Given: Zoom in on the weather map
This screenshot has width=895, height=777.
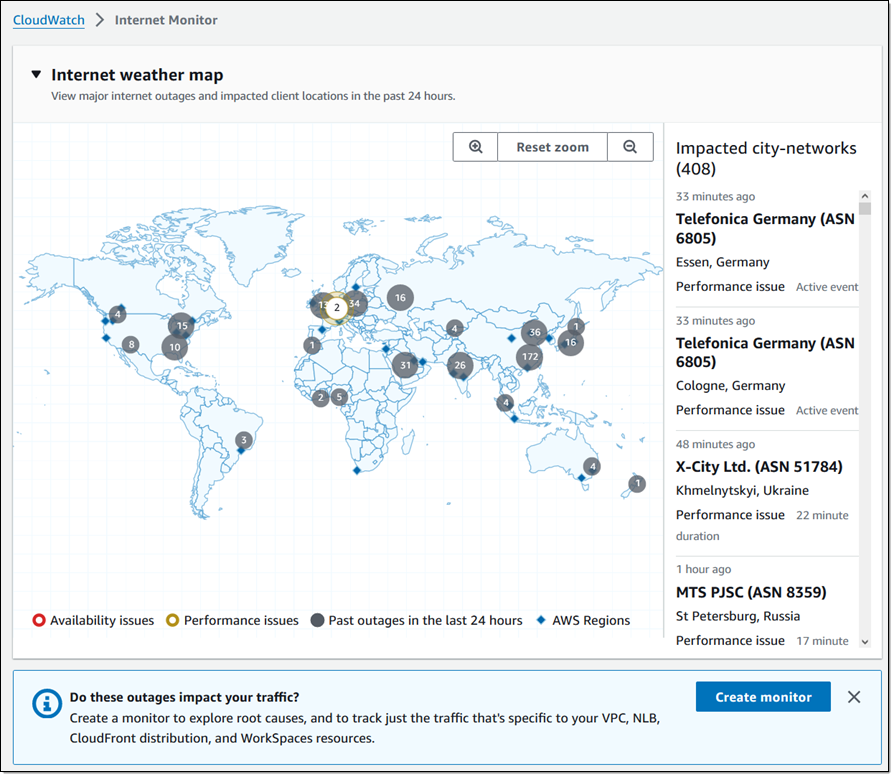Looking at the screenshot, I should click(x=477, y=147).
